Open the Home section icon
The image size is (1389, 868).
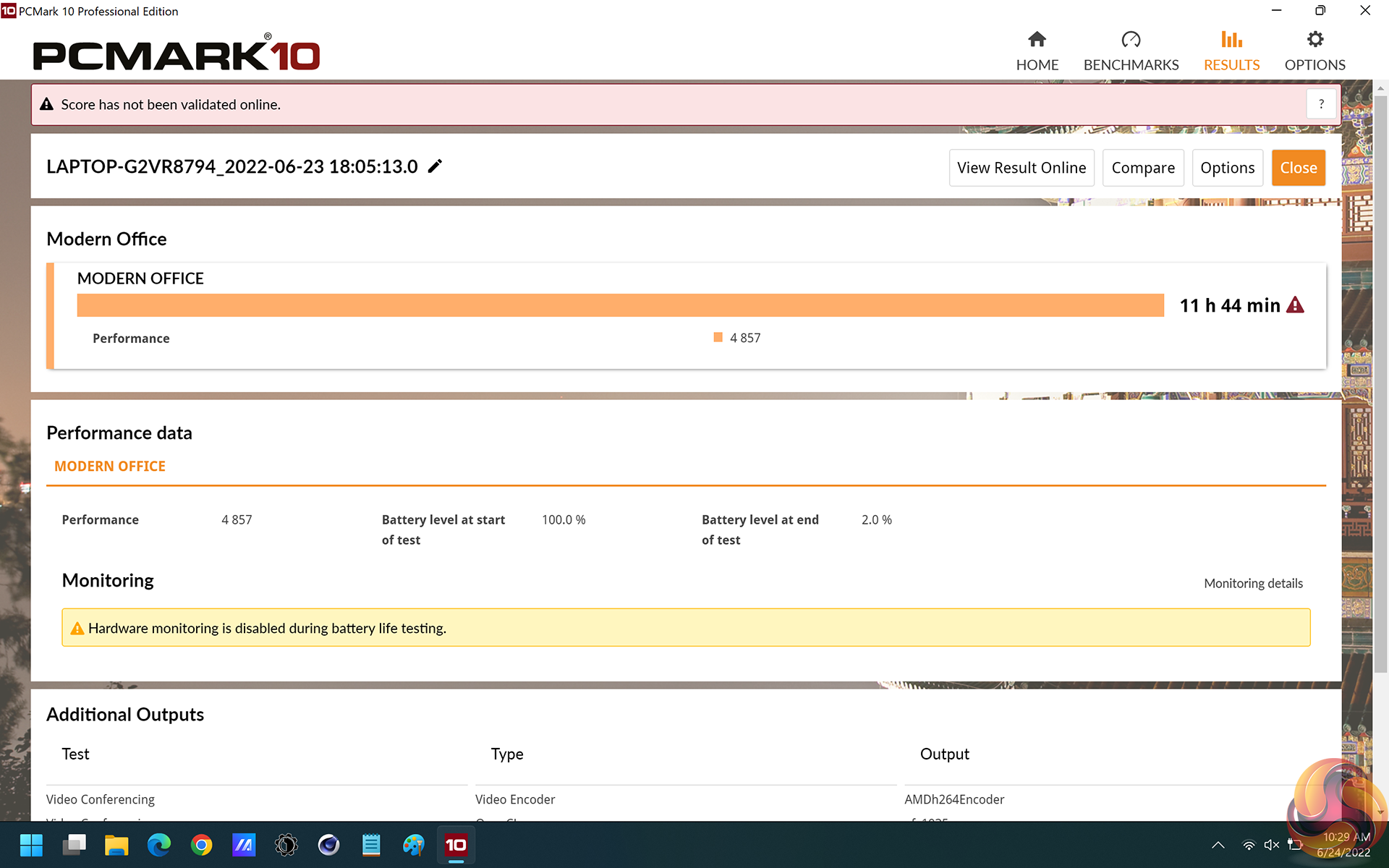coord(1037,40)
